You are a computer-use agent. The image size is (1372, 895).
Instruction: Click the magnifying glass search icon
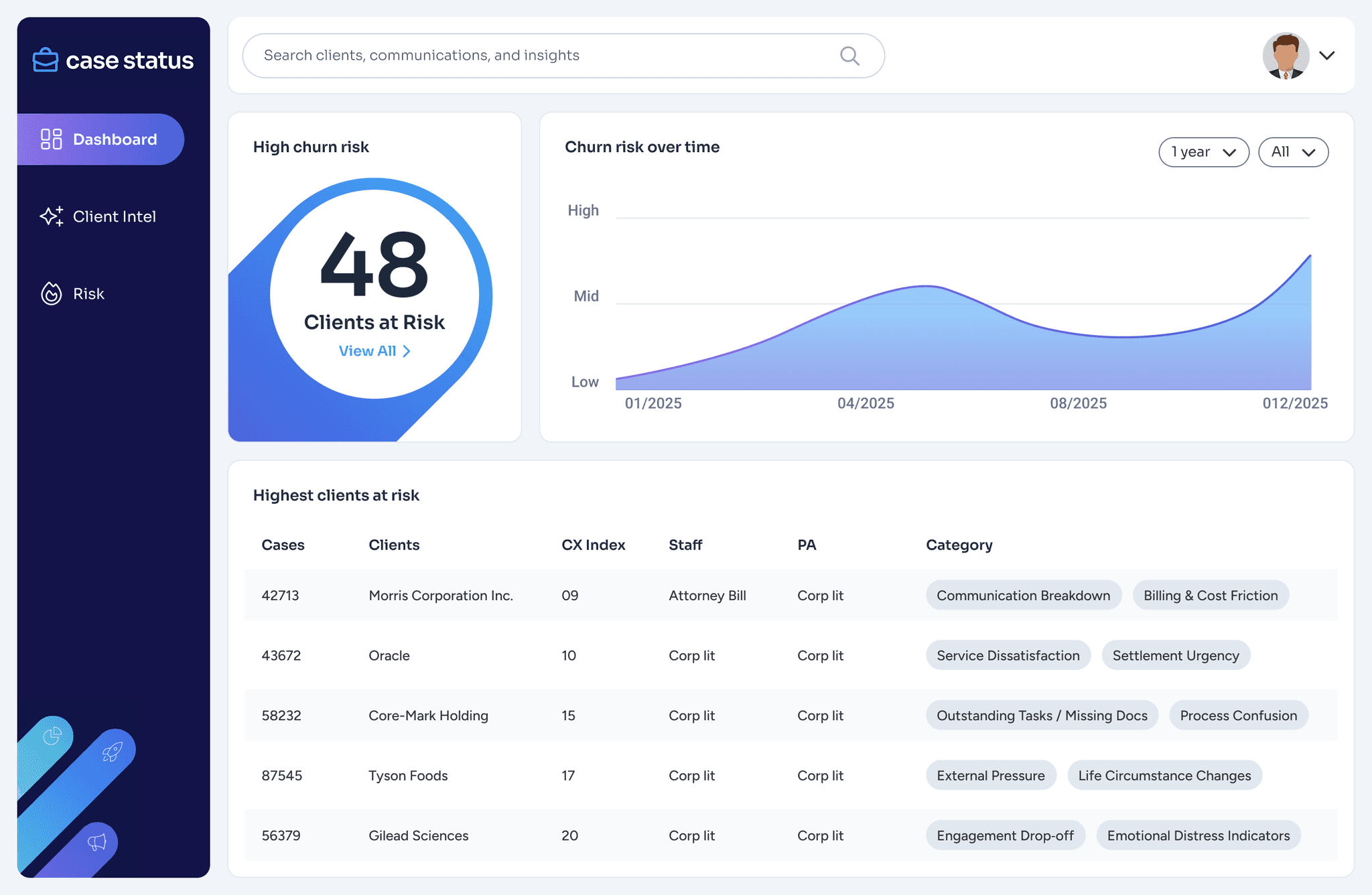[x=849, y=56]
